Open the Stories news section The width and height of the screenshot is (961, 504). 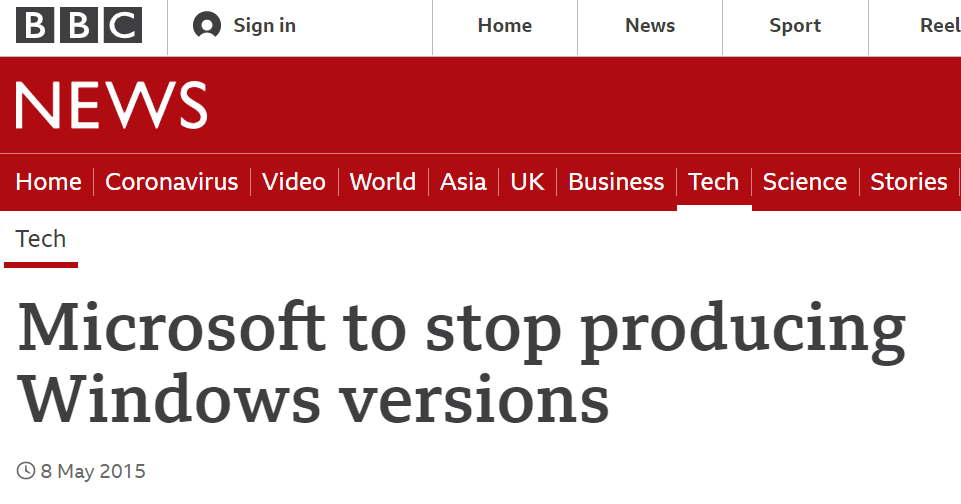tap(909, 181)
